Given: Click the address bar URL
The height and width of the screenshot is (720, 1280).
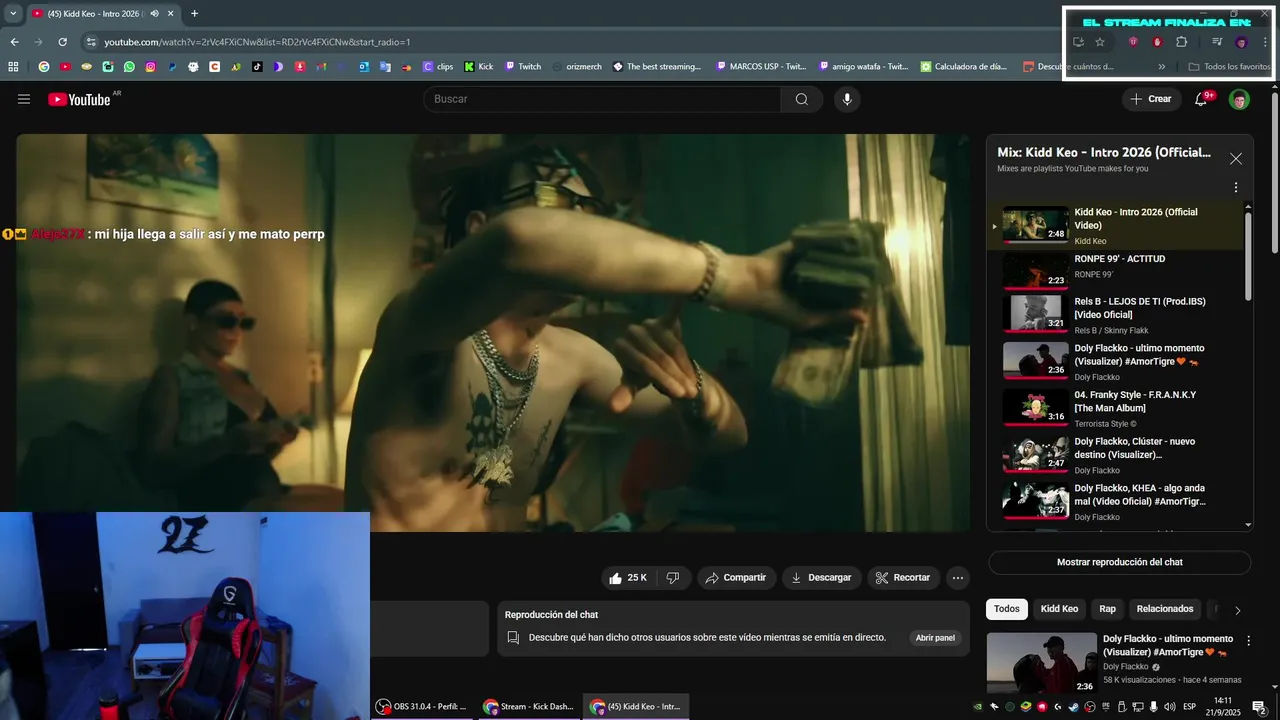Looking at the screenshot, I should [x=257, y=42].
